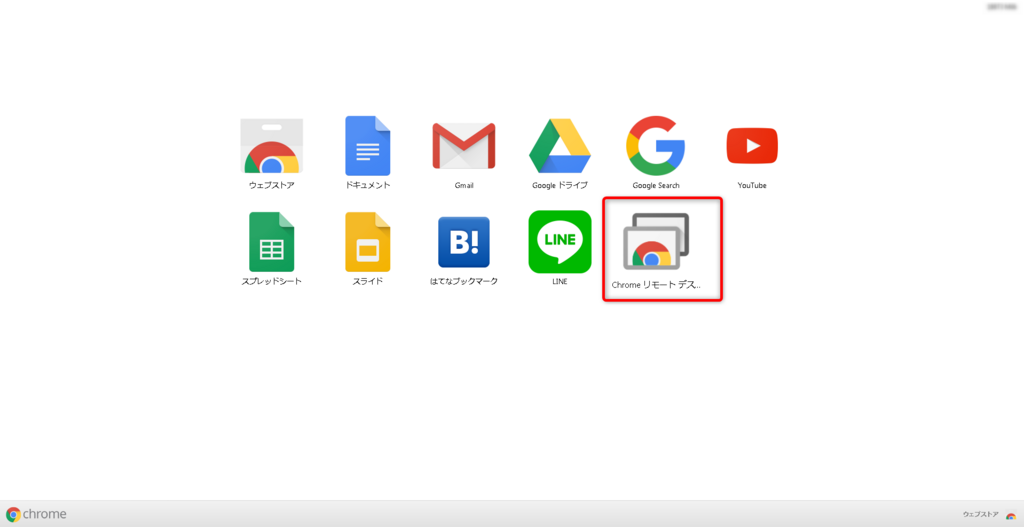Launch Chrome リモート デスクトップ app
Viewport: 1024px width, 527px height.
656,242
